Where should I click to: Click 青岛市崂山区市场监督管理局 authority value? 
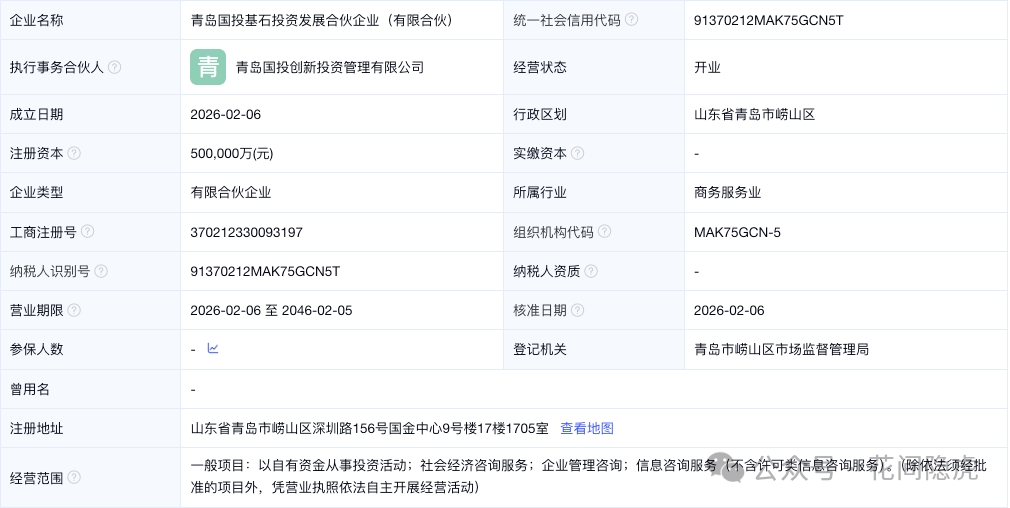[x=781, y=349]
